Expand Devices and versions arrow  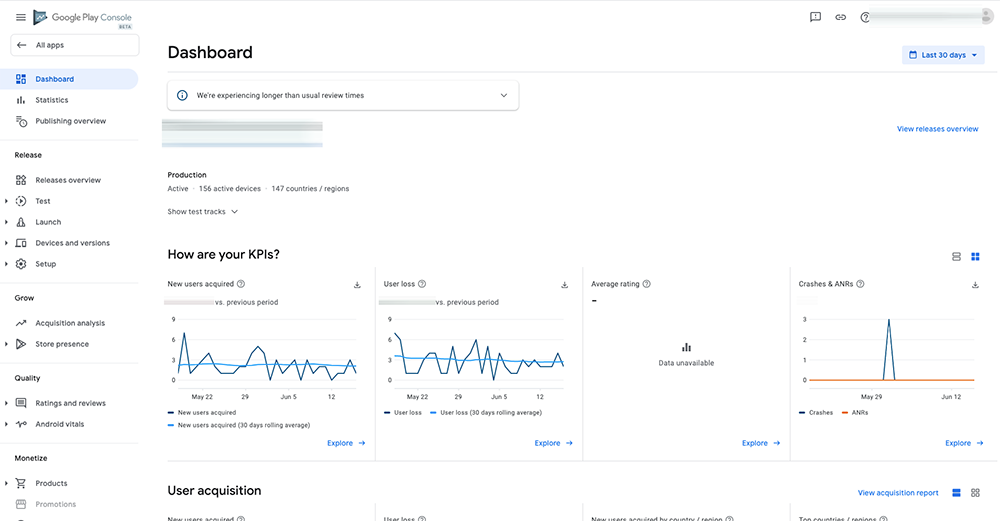point(6,243)
